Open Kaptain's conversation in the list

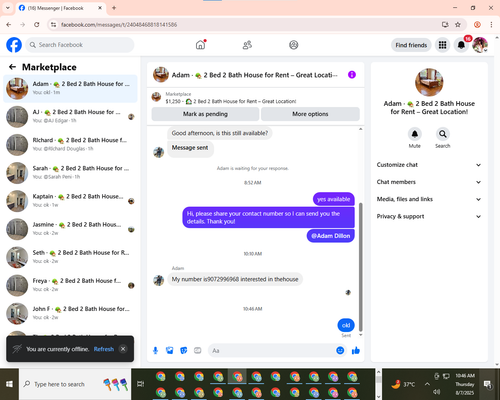(x=70, y=201)
